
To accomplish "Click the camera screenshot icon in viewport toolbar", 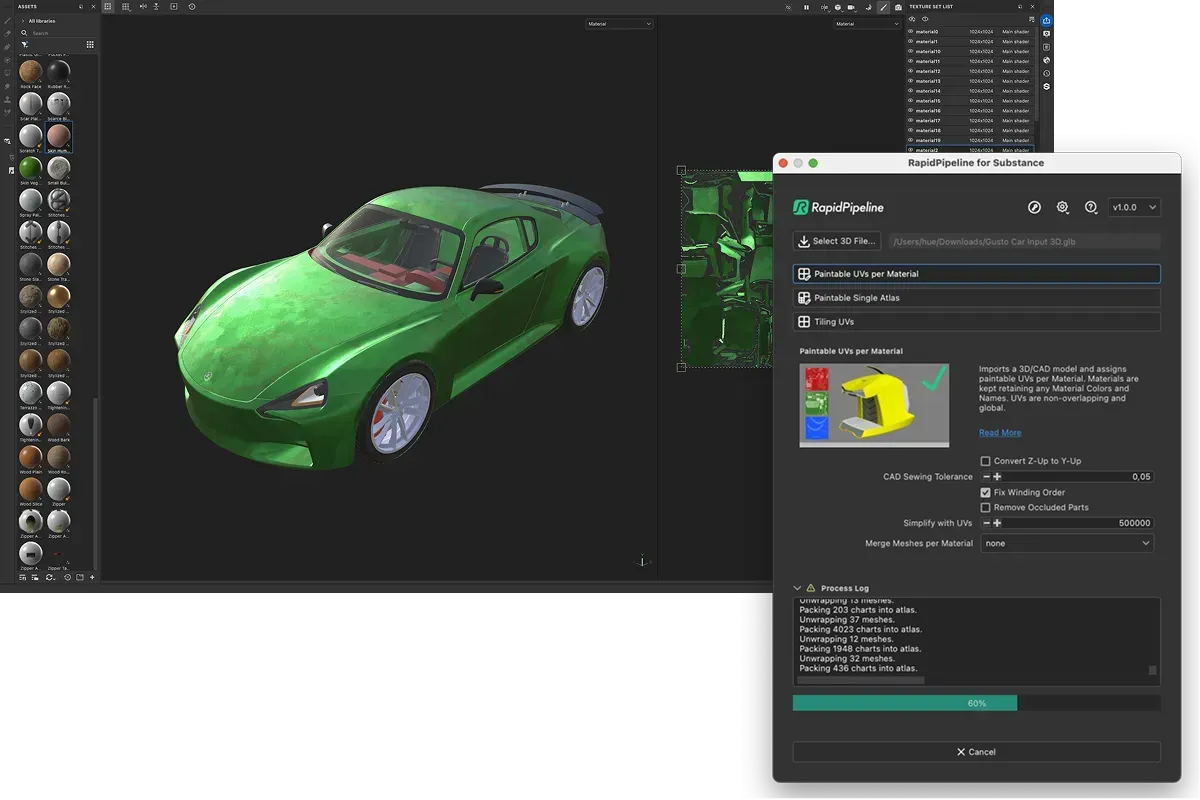I will click(898, 7).
